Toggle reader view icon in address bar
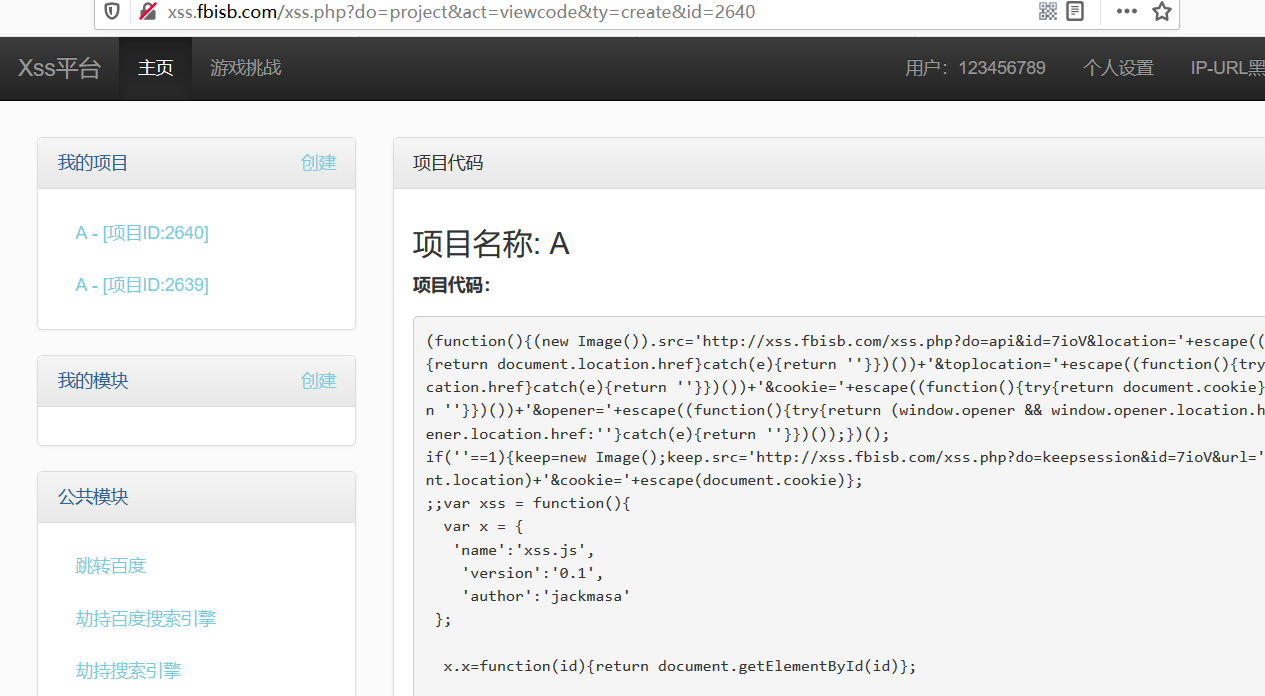The height and width of the screenshot is (696, 1265). pos(1076,12)
